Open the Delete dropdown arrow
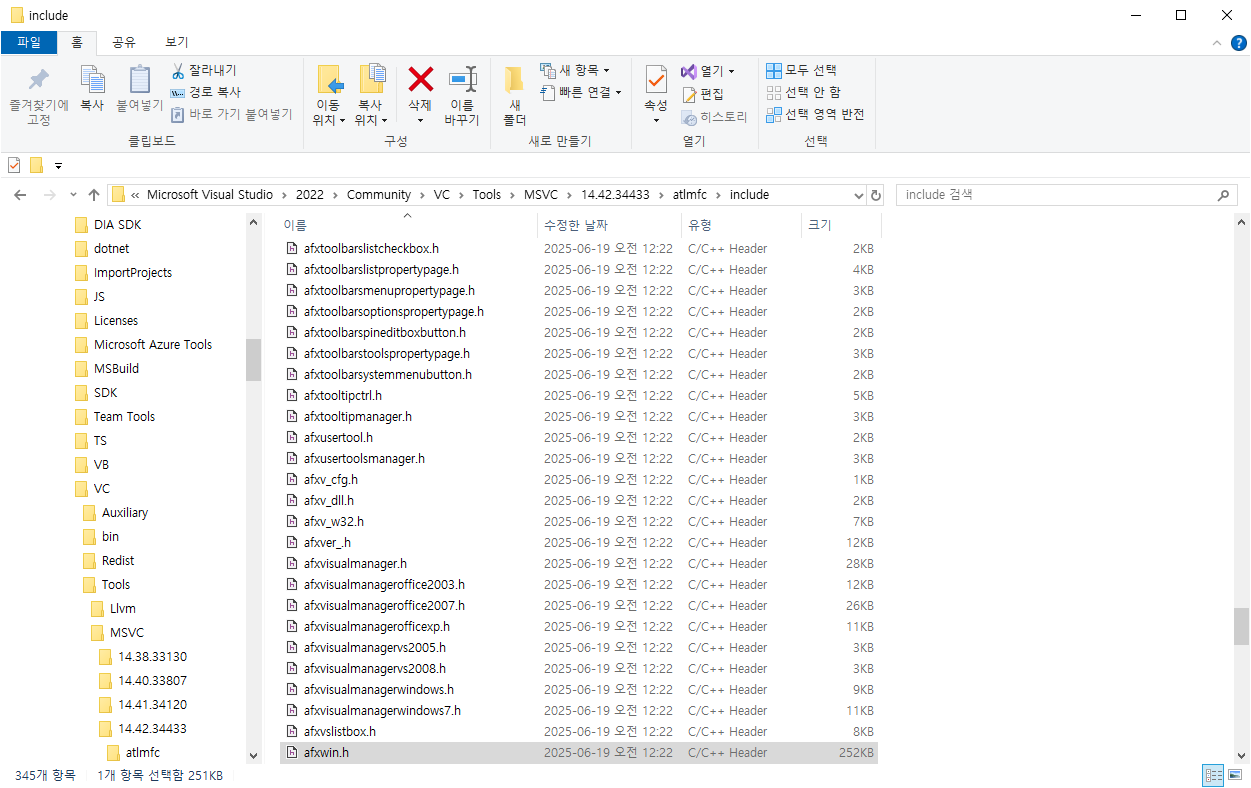Viewport: 1251px width, 788px height. point(420,121)
